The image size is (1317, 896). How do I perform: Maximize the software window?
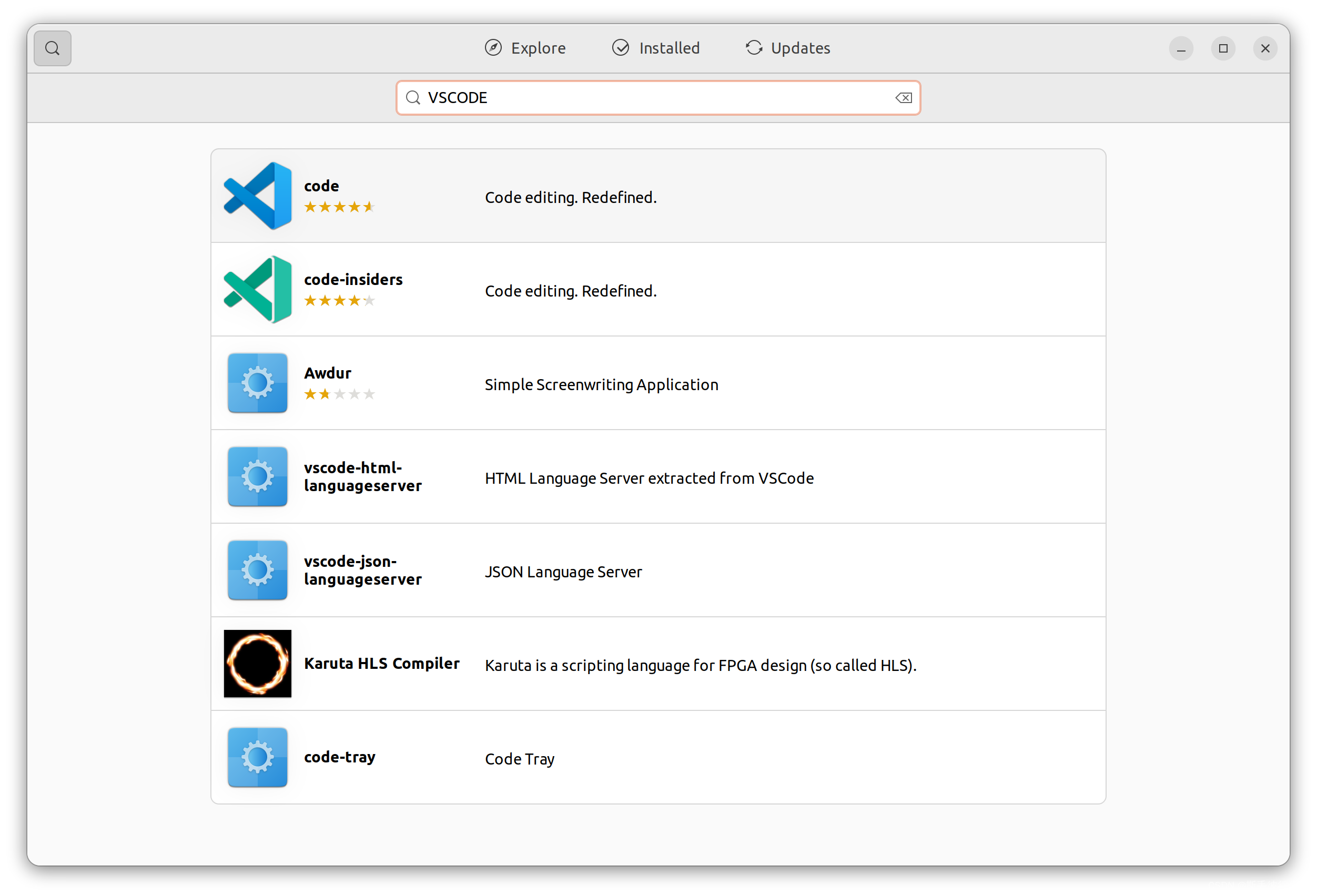(x=1223, y=48)
